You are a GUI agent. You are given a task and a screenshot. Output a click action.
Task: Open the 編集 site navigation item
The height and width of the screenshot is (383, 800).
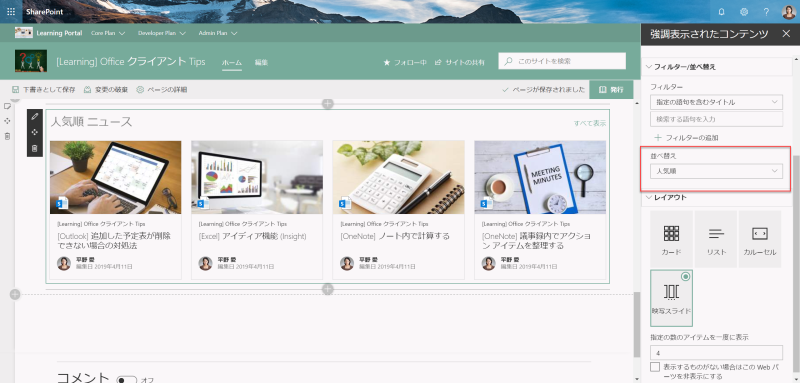pyautogui.click(x=261, y=62)
